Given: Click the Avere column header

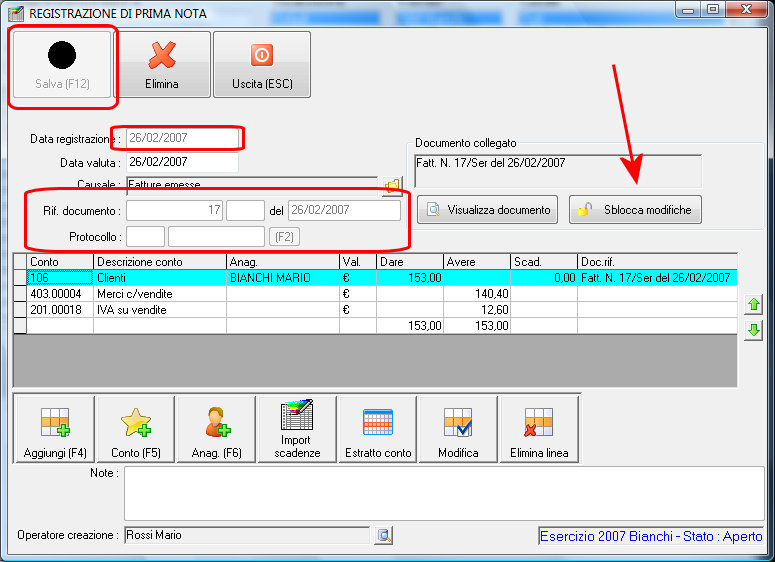Looking at the screenshot, I should [477, 262].
